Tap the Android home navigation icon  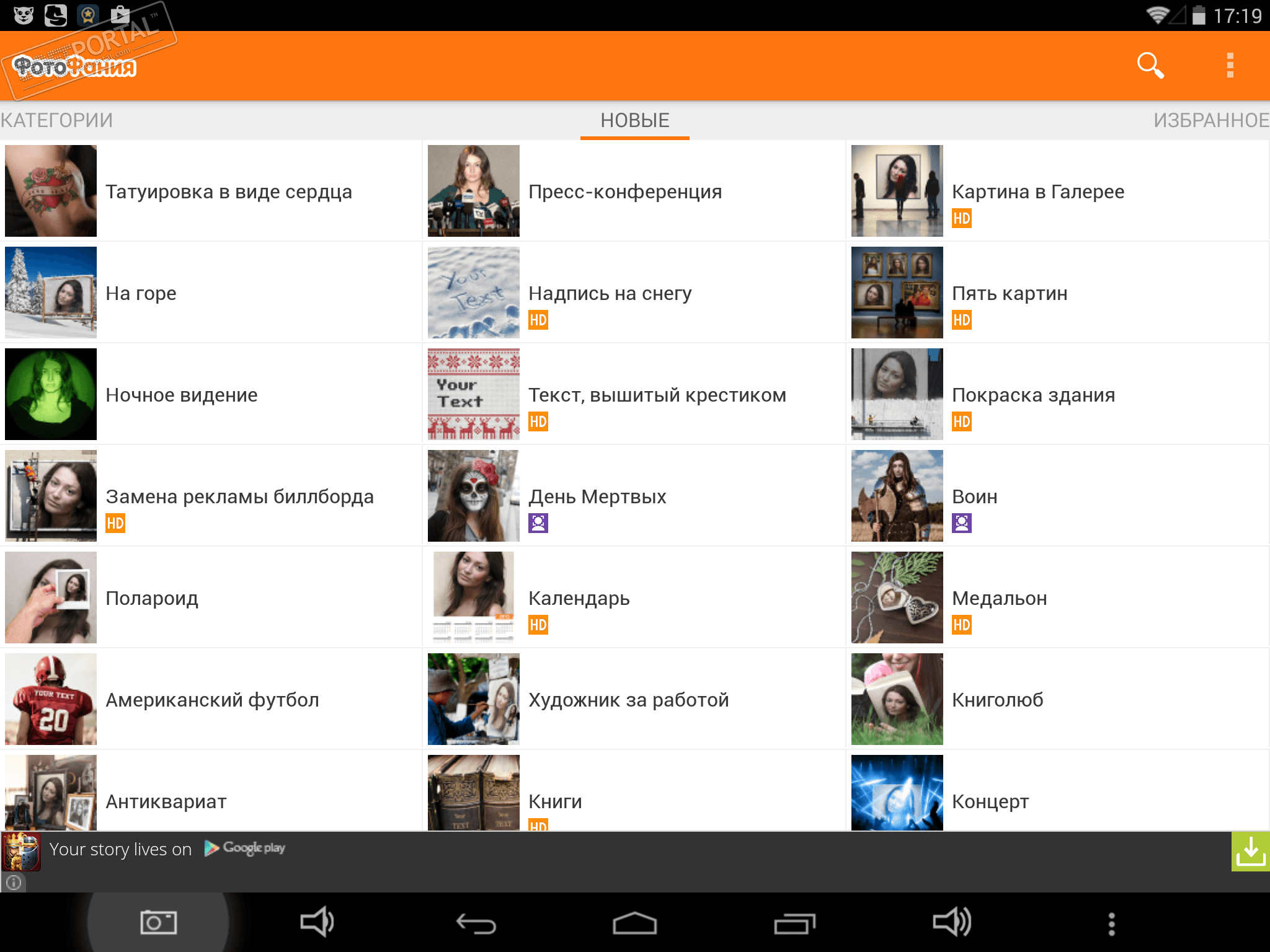[x=634, y=923]
